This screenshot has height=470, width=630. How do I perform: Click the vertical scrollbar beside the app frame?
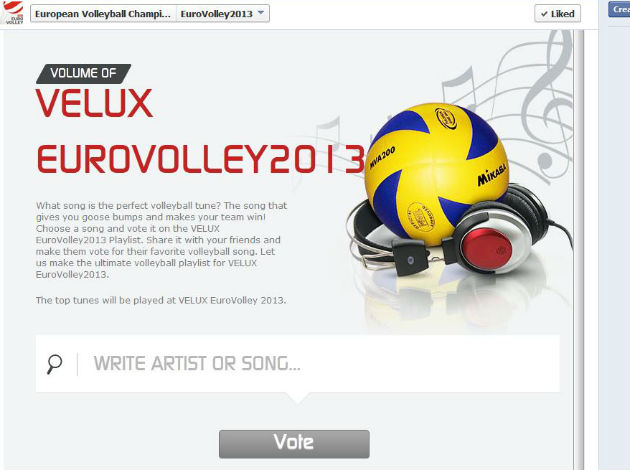coord(579,249)
